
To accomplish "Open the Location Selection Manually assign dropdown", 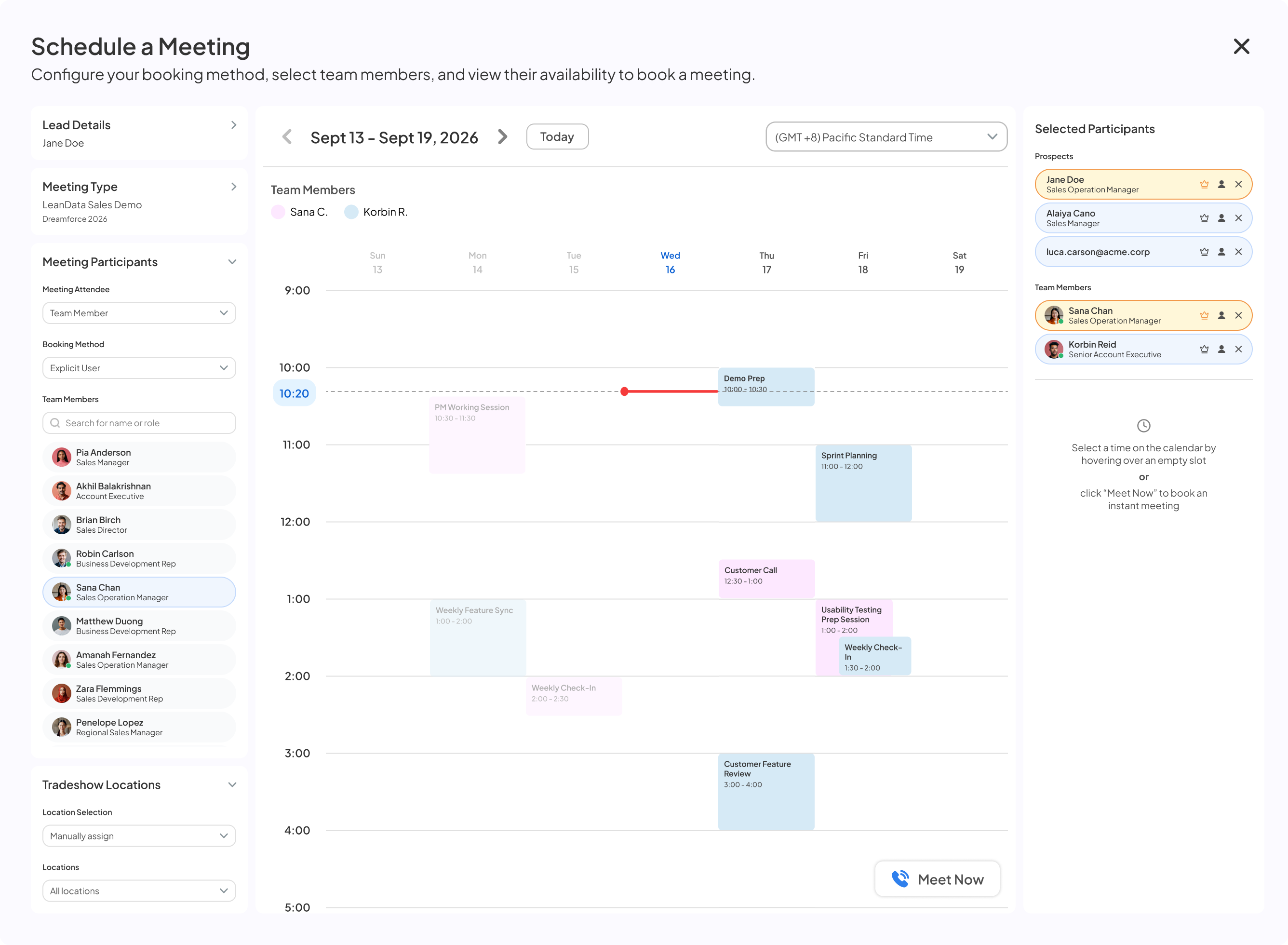I will [139, 836].
